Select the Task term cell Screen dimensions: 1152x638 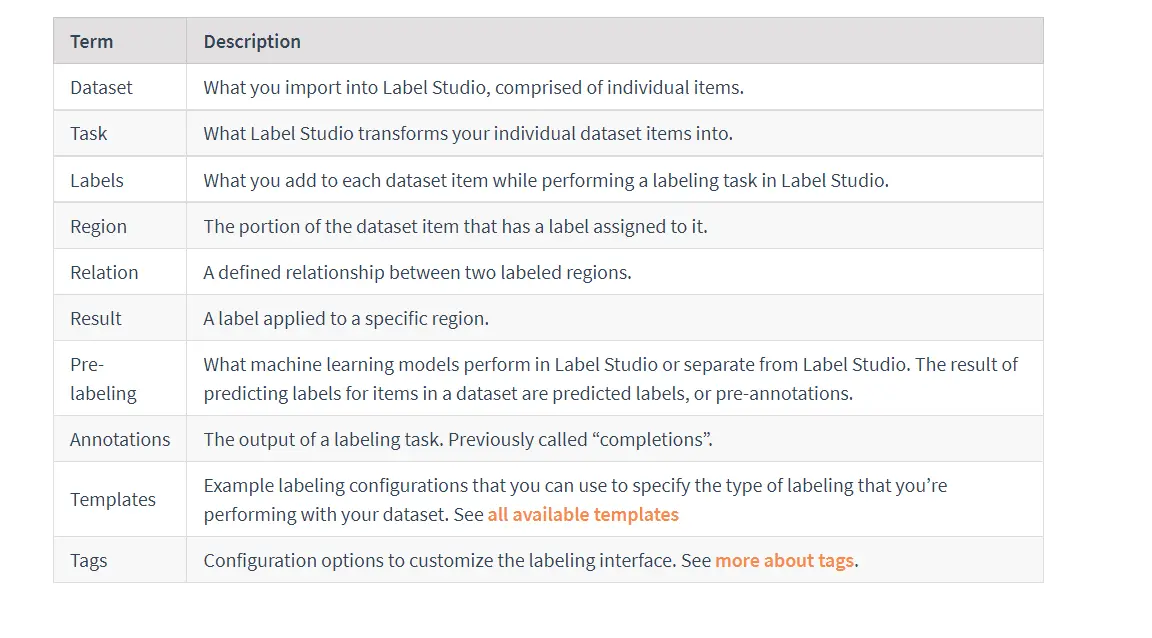click(x=120, y=134)
